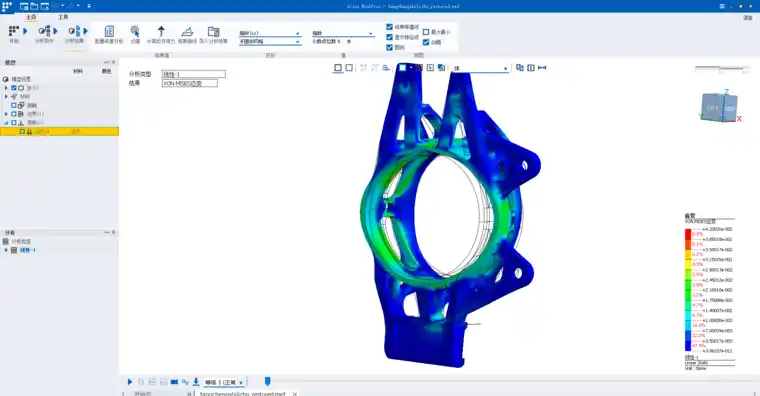Click the download arrow icon in animation bar

point(196,382)
